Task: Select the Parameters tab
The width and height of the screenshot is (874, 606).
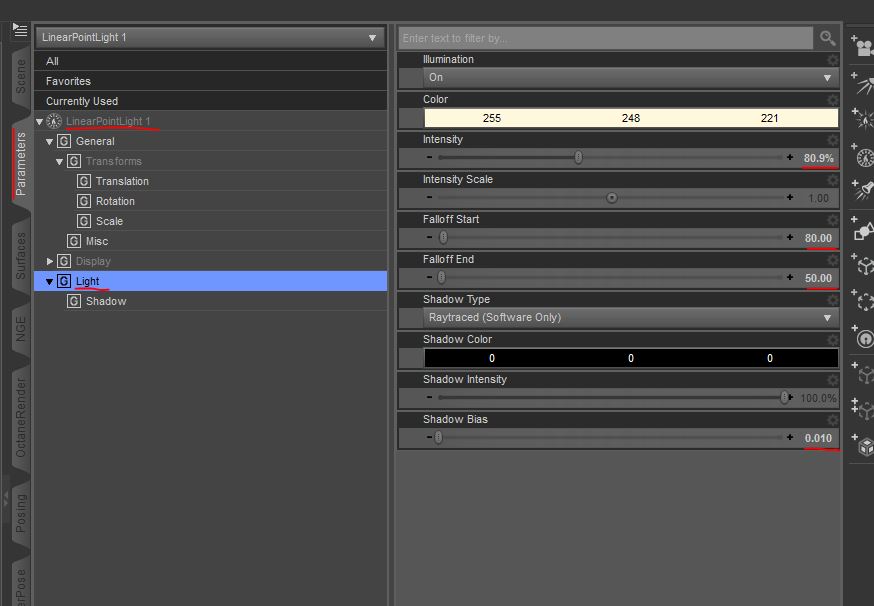Action: (21, 164)
